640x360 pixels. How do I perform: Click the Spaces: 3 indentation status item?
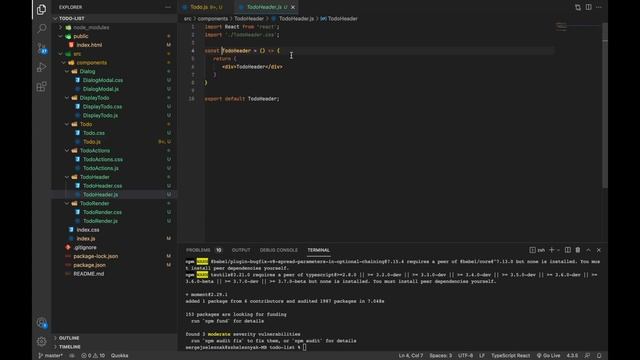point(440,356)
